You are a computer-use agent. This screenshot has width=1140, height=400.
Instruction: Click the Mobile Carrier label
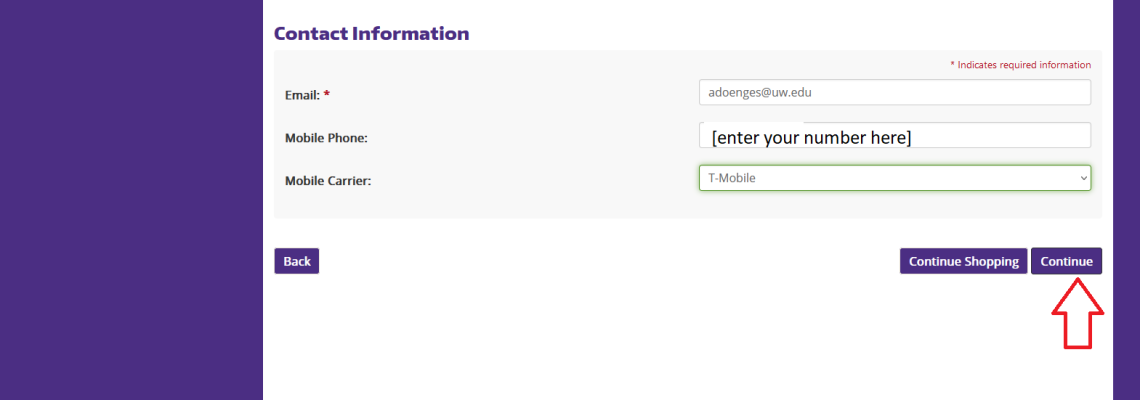328,180
